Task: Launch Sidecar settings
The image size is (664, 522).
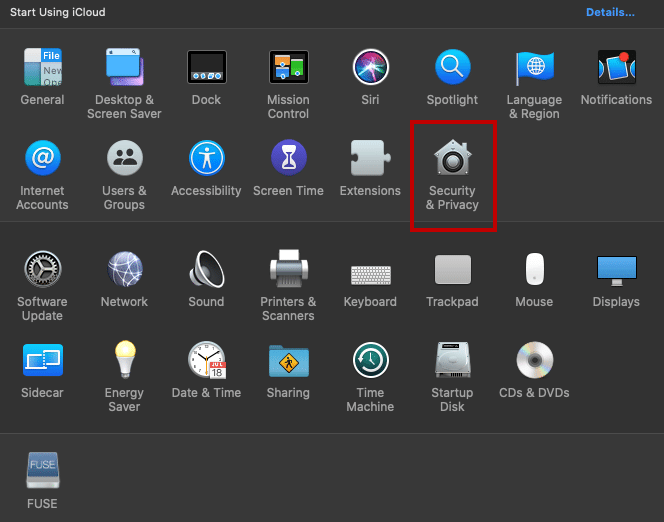Action: tap(42, 360)
